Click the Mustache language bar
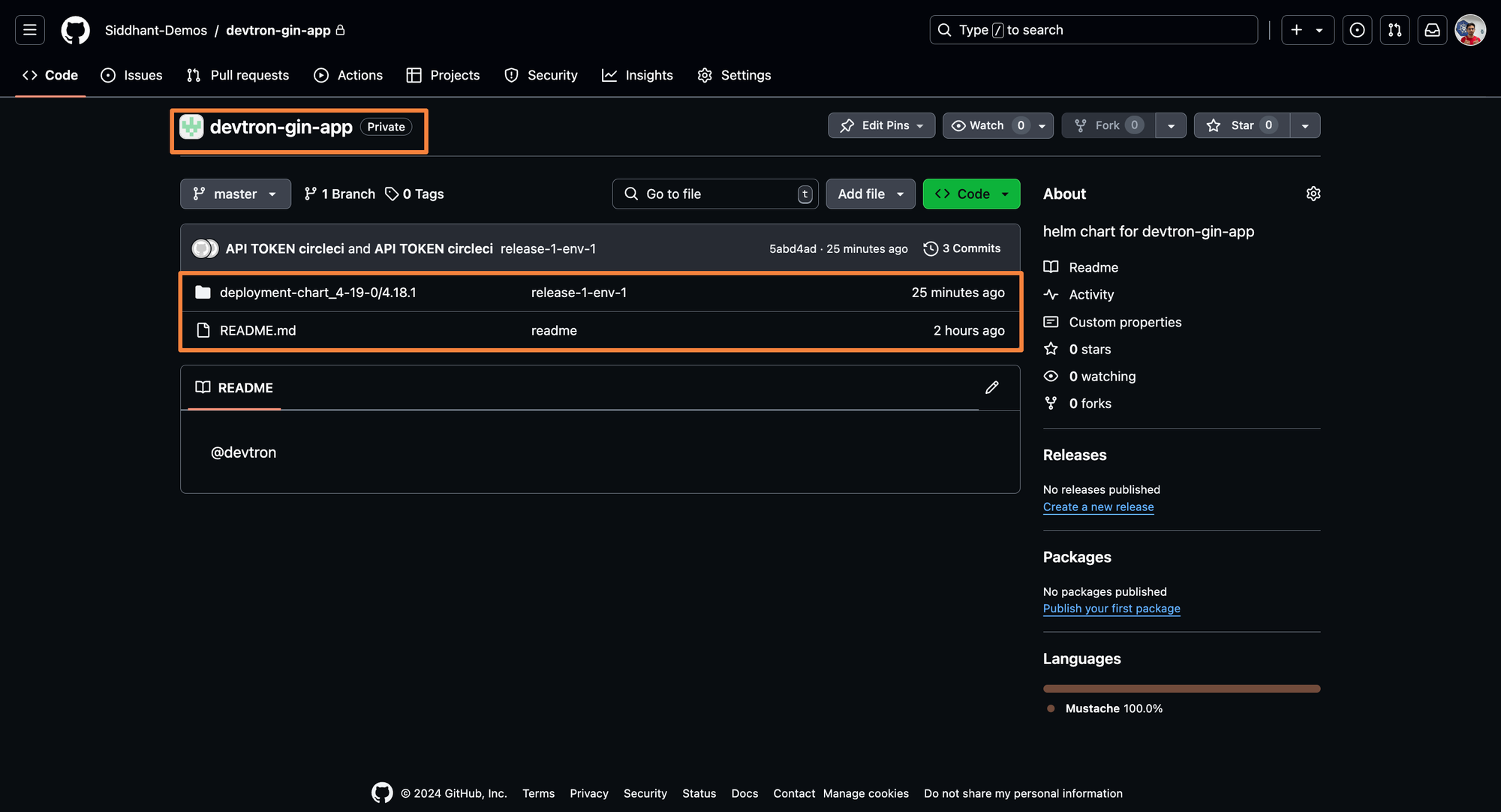This screenshot has height=812, width=1501. tap(1182, 688)
